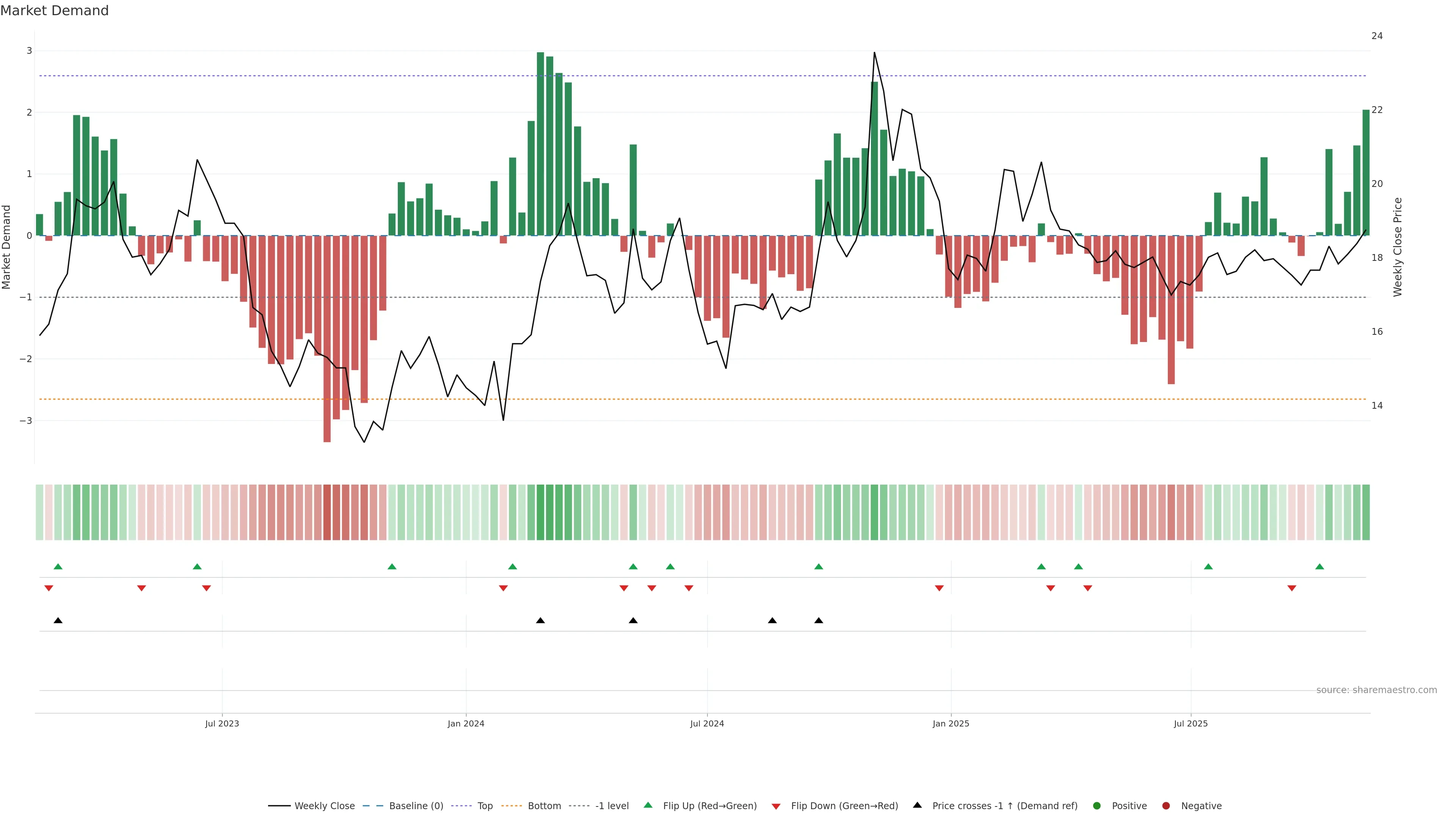This screenshot has height=819, width=1456.
Task: Click the Market Demand chart title
Action: tap(54, 11)
